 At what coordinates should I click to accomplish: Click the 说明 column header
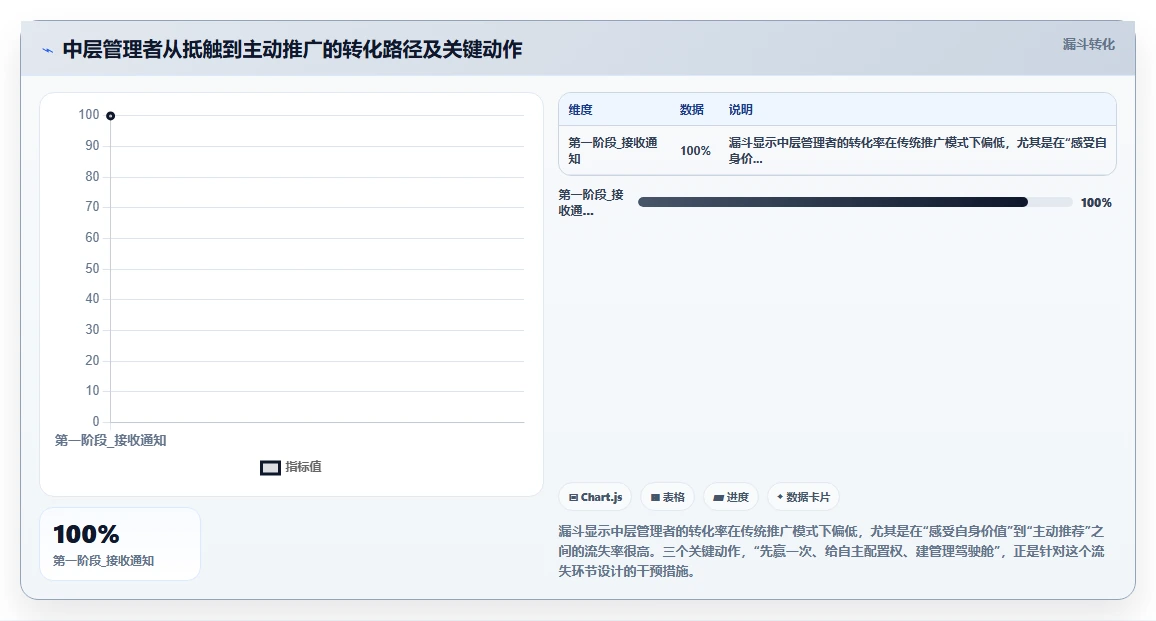(x=741, y=110)
